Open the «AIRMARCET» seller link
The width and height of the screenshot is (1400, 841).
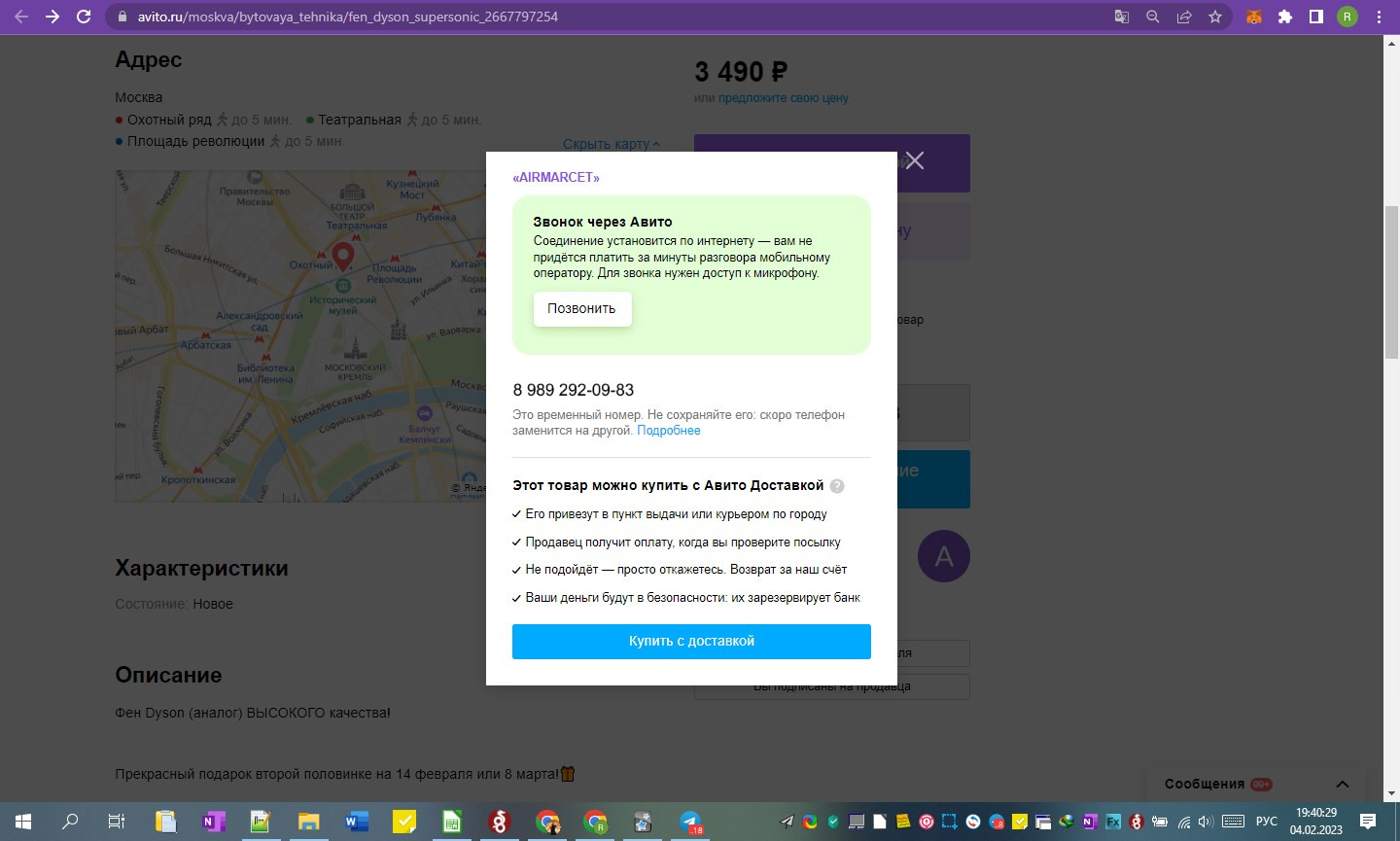pyautogui.click(x=556, y=177)
